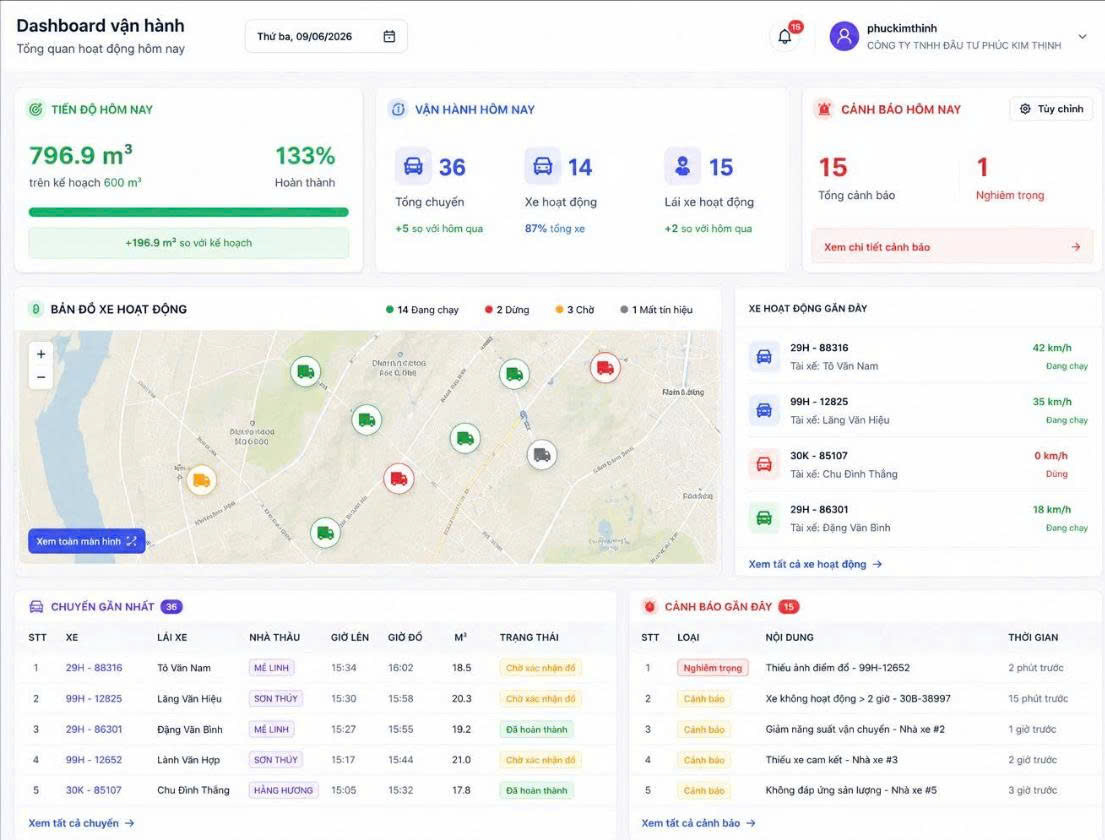
Task: Toggle the 2 Dừng map legend filter
Action: pos(507,309)
